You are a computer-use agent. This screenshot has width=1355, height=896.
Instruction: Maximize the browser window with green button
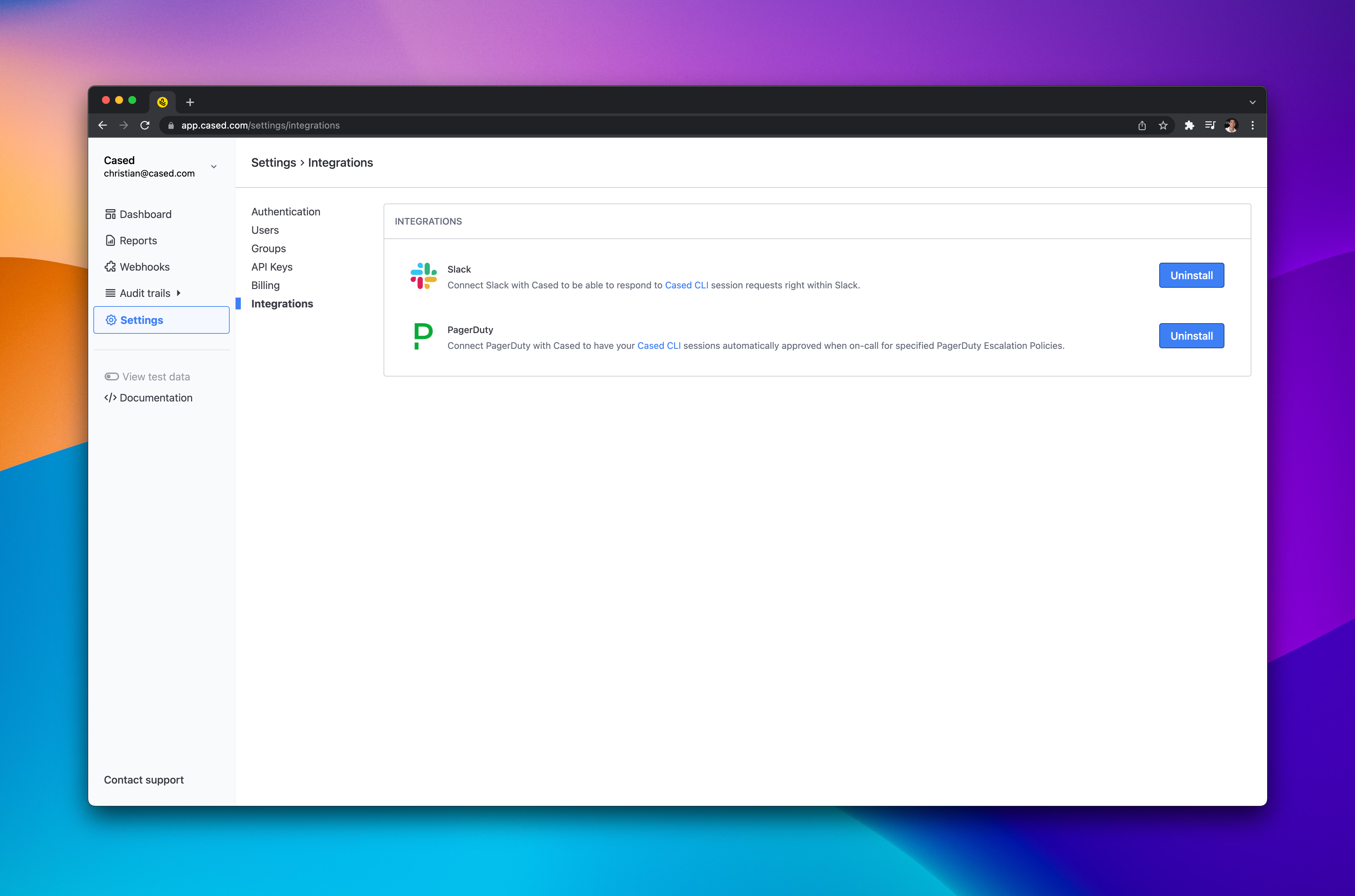132,100
